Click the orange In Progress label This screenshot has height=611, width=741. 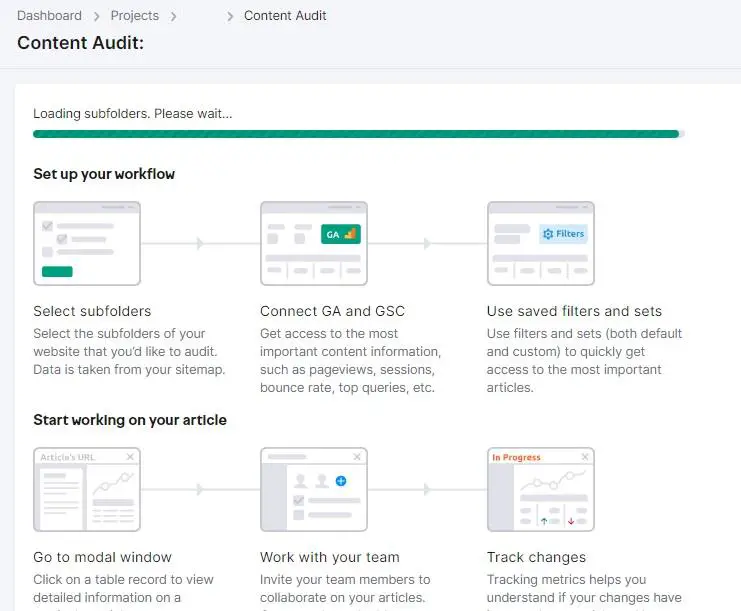516,457
